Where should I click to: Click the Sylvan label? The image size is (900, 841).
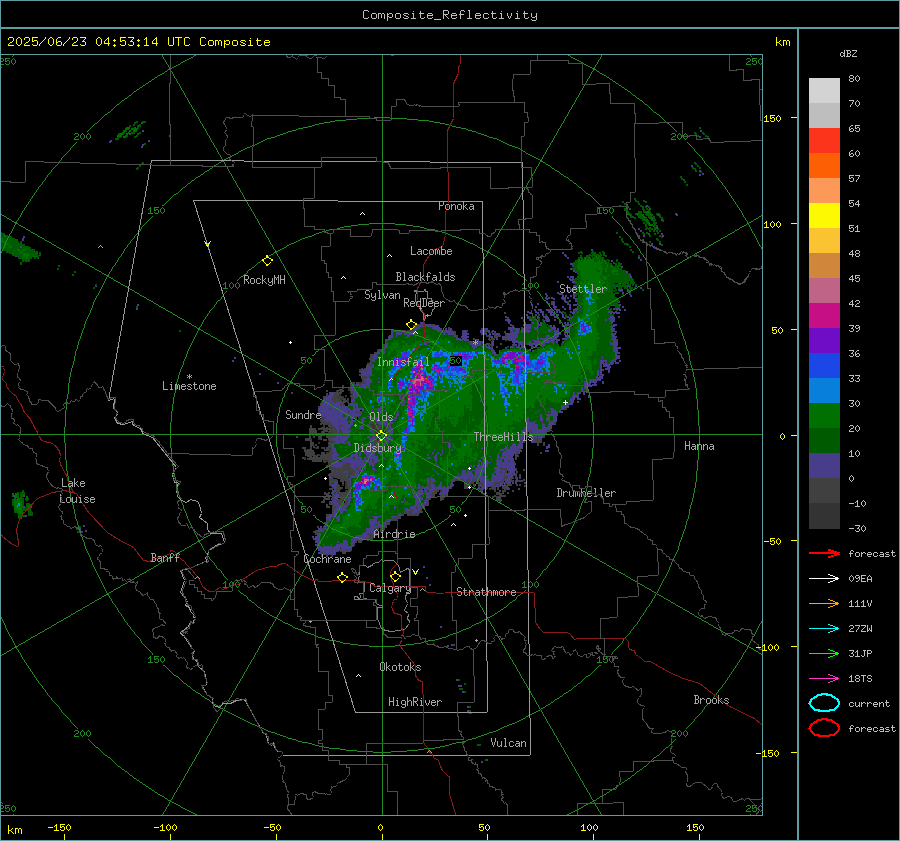click(382, 295)
